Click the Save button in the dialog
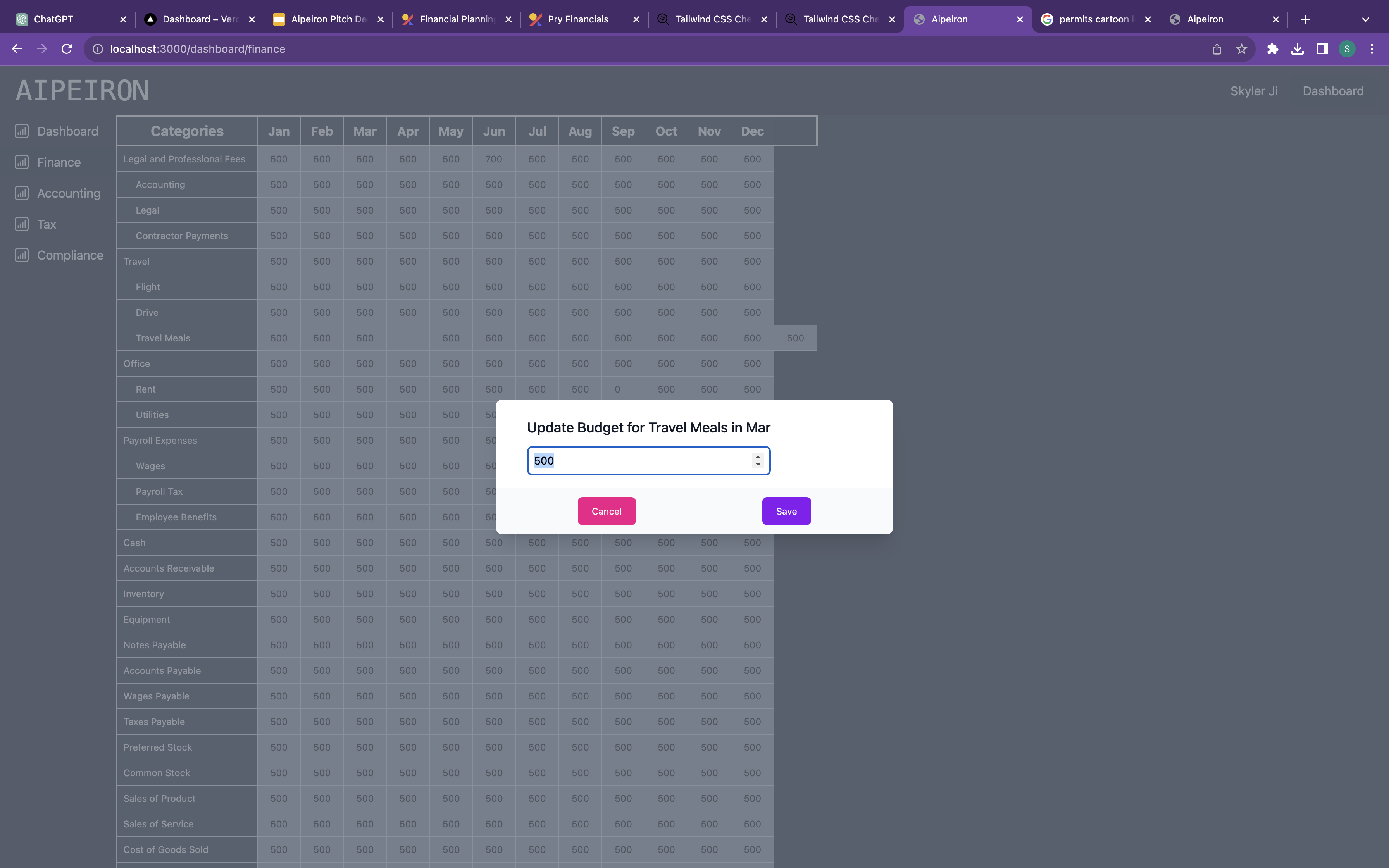The height and width of the screenshot is (868, 1389). click(786, 511)
